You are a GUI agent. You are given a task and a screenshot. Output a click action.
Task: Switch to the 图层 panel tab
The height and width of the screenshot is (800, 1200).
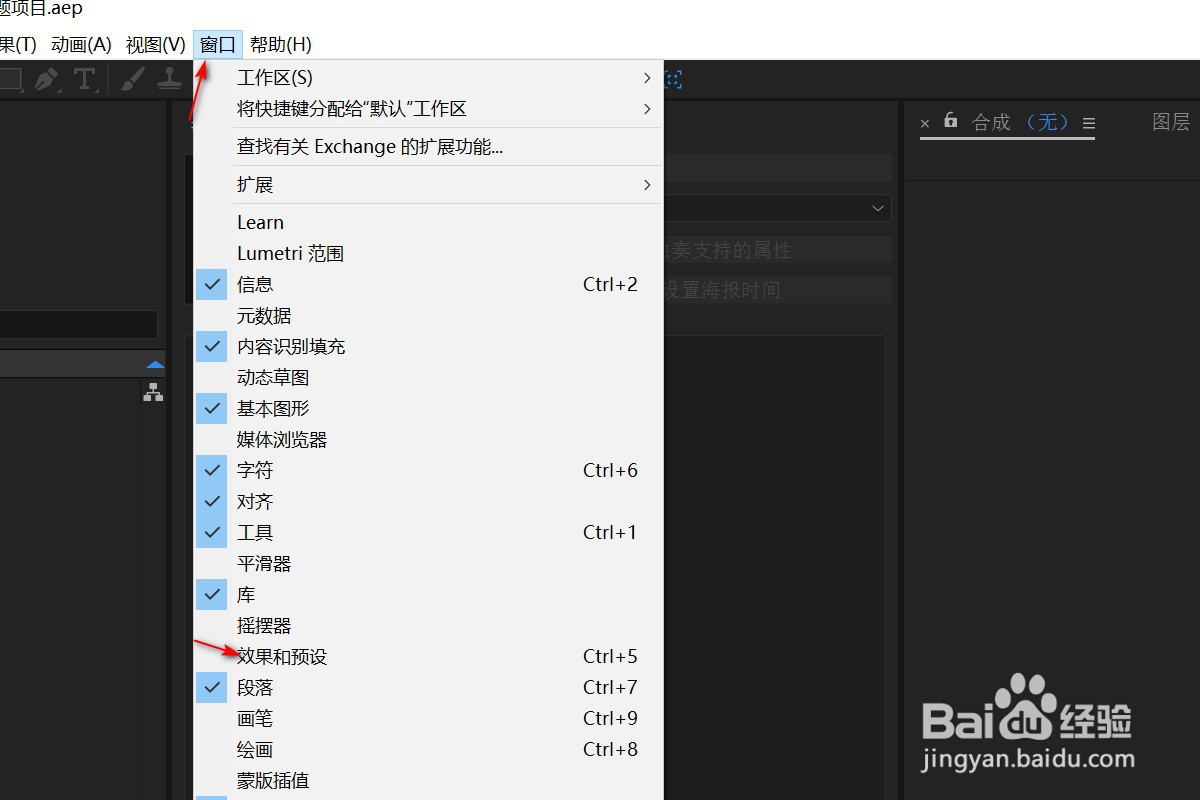[x=1171, y=122]
